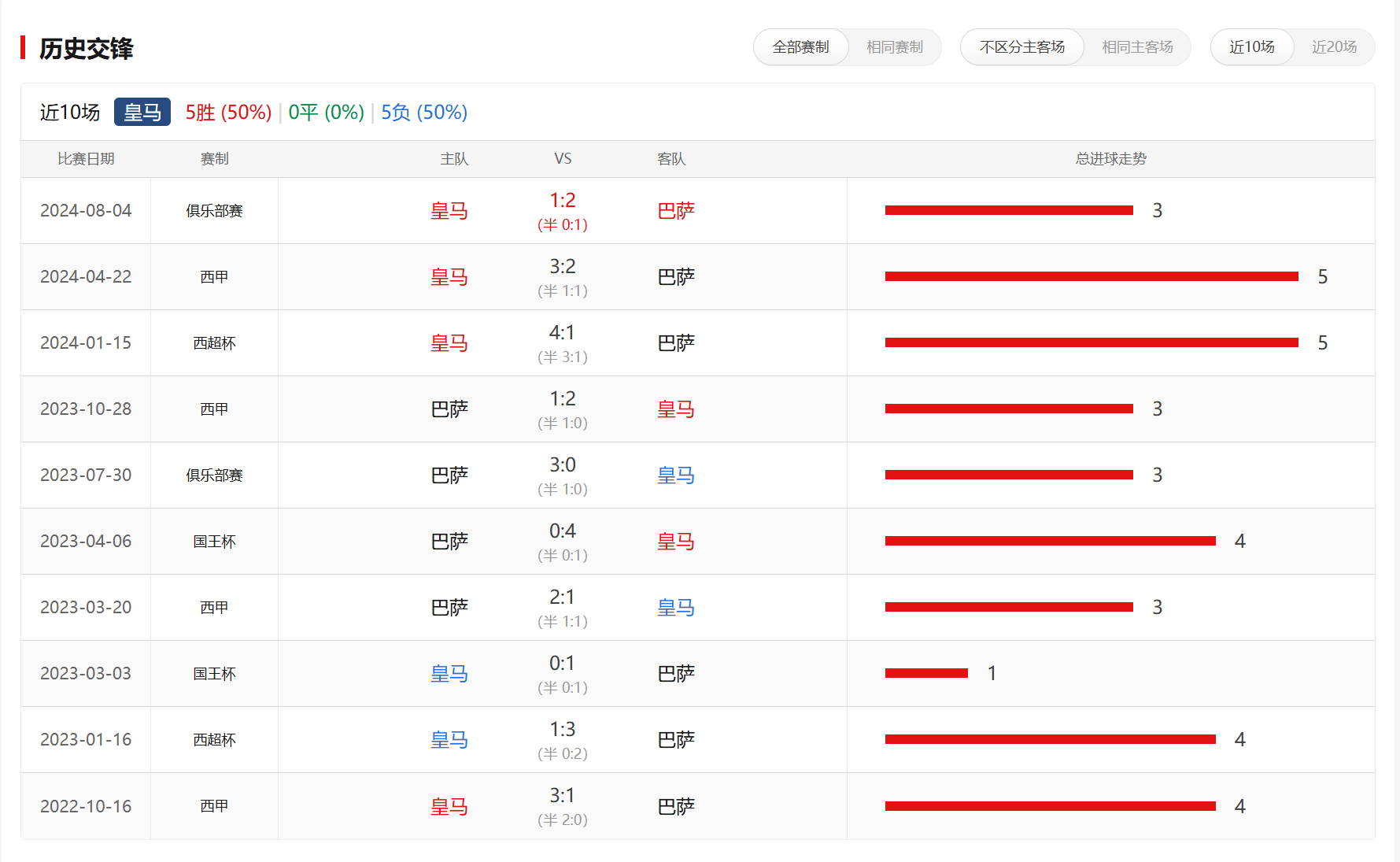Open away team 巴萨 in 2024-01-15 match
This screenshot has width=1400, height=862.
coord(676,343)
